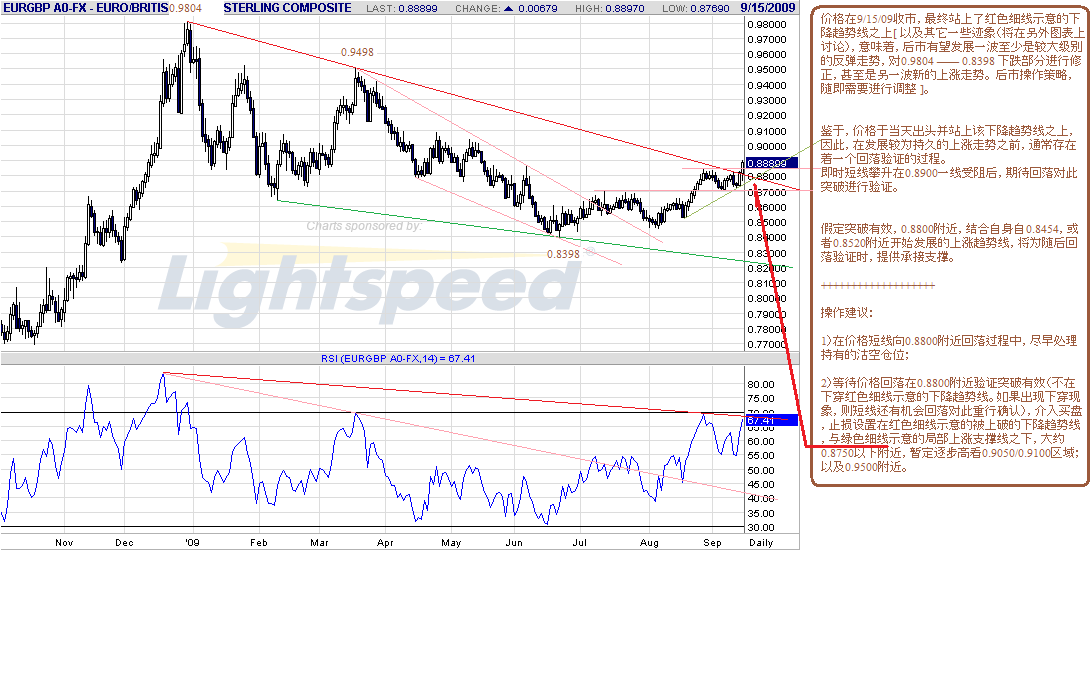Click the Apr label on time axis
The height and width of the screenshot is (699, 1091).
click(385, 543)
